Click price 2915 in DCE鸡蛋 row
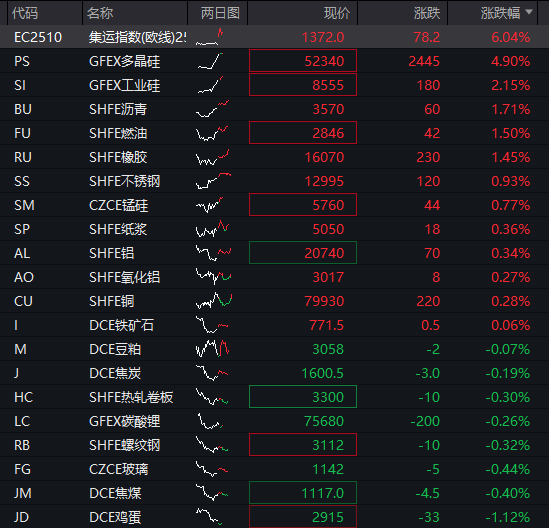 pyautogui.click(x=303, y=517)
